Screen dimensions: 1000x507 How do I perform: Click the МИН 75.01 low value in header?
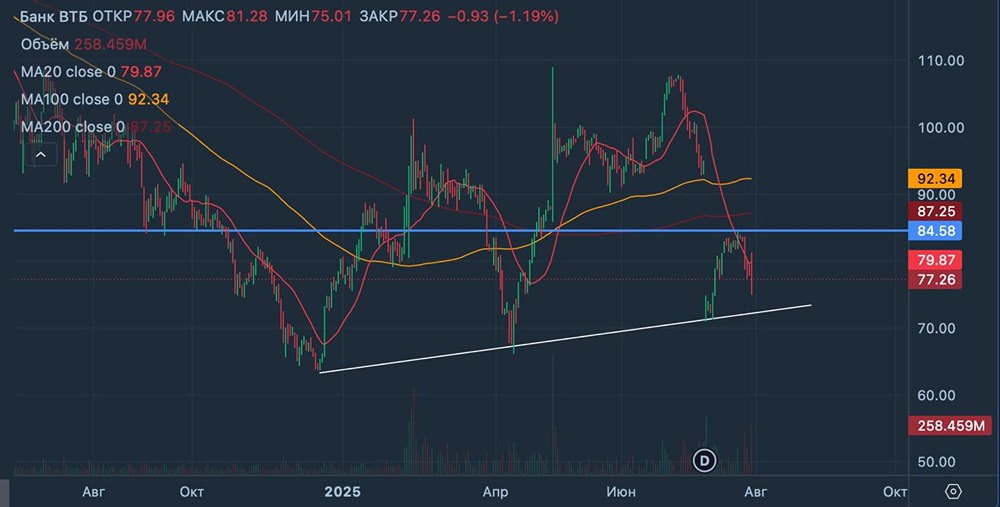pos(313,16)
